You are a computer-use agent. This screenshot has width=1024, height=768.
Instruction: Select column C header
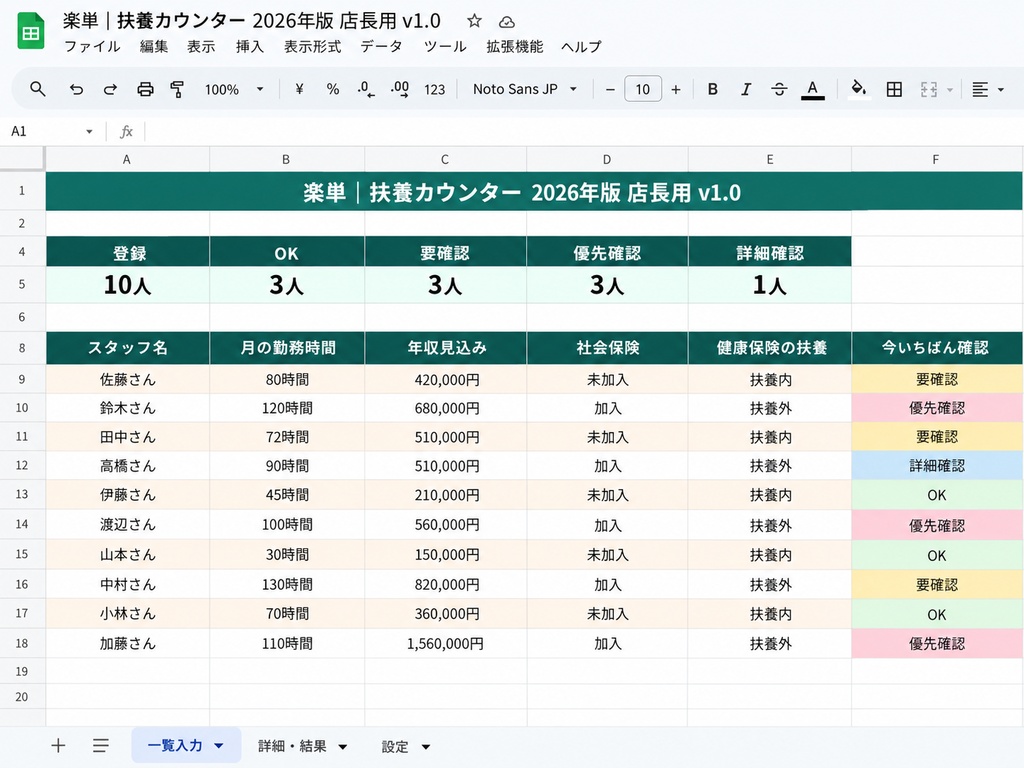445,159
